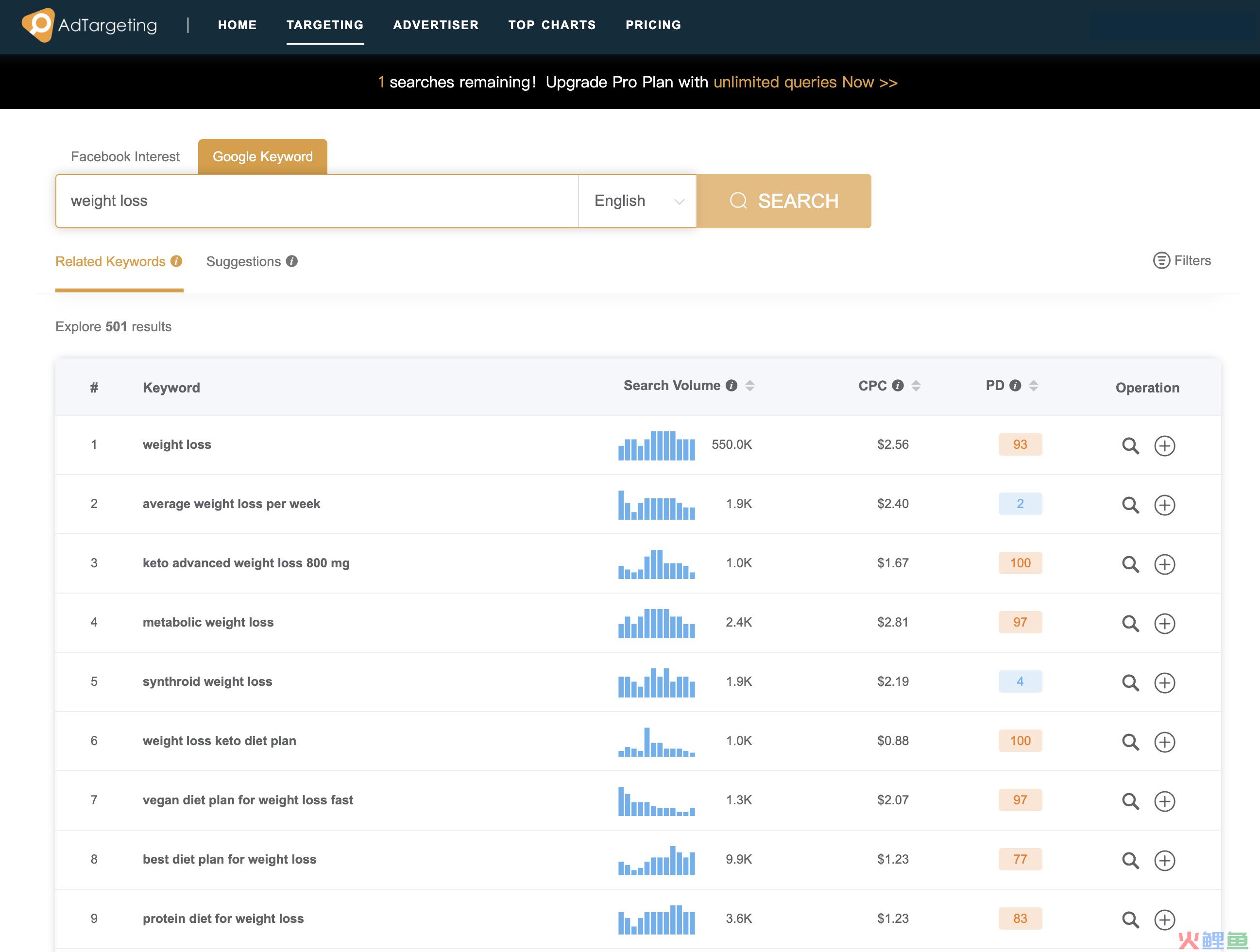Add protein diet for weight loss keyword
The height and width of the screenshot is (952, 1260).
pyautogui.click(x=1164, y=919)
